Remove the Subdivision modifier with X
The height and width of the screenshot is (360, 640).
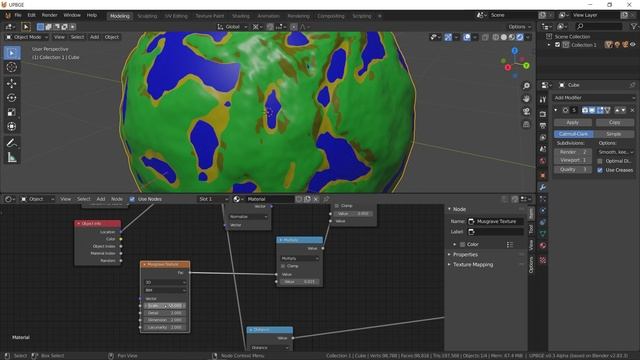[632, 110]
